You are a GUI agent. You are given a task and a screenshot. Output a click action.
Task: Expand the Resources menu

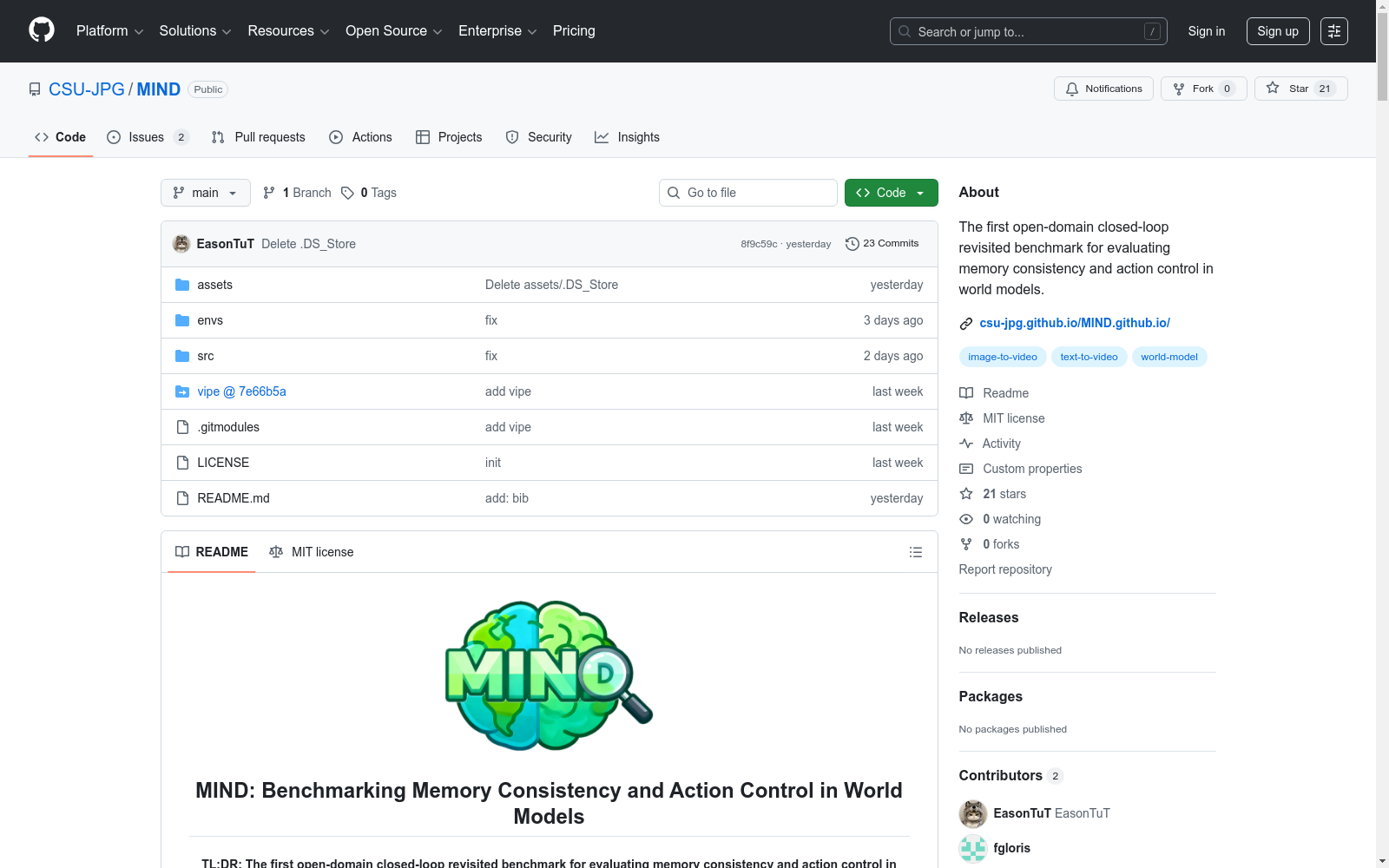coord(288,31)
